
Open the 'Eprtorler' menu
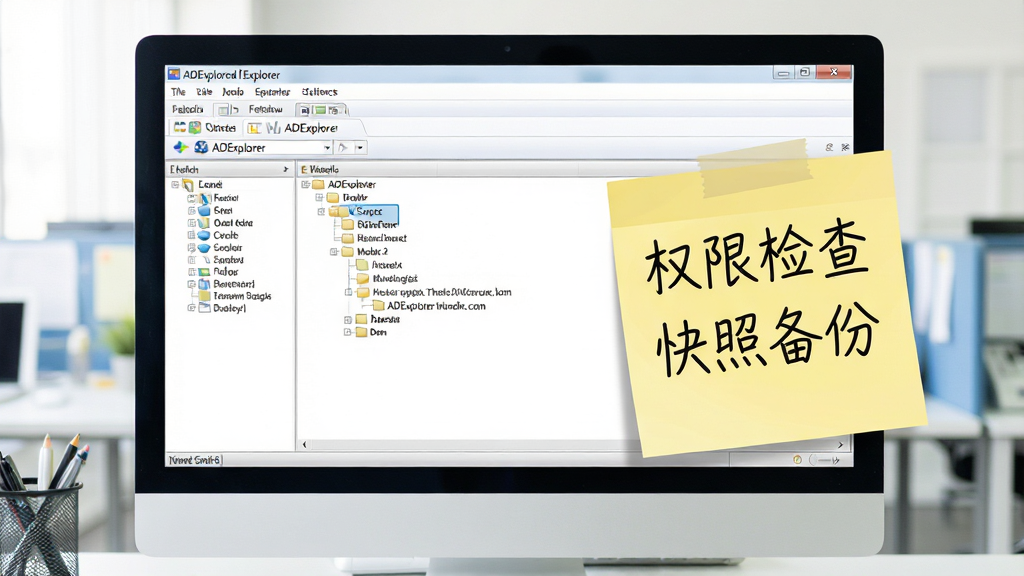272,92
